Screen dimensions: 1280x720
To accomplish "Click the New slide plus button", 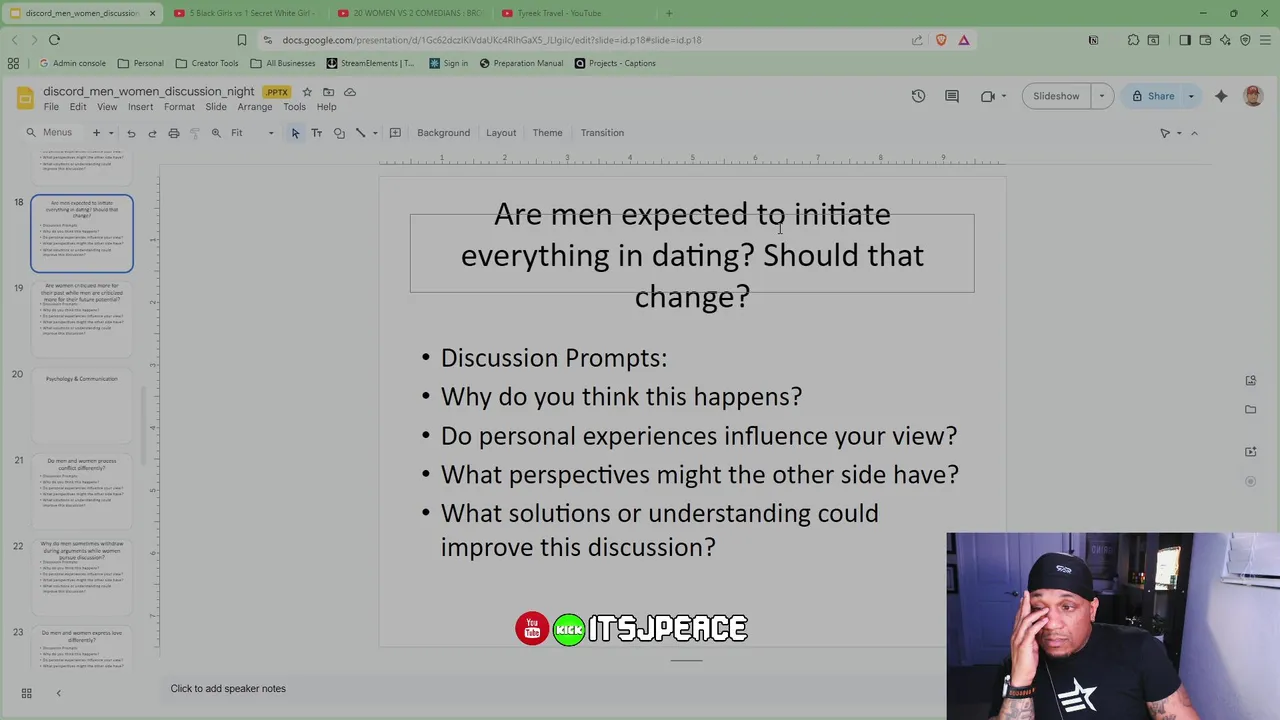I will (96, 133).
